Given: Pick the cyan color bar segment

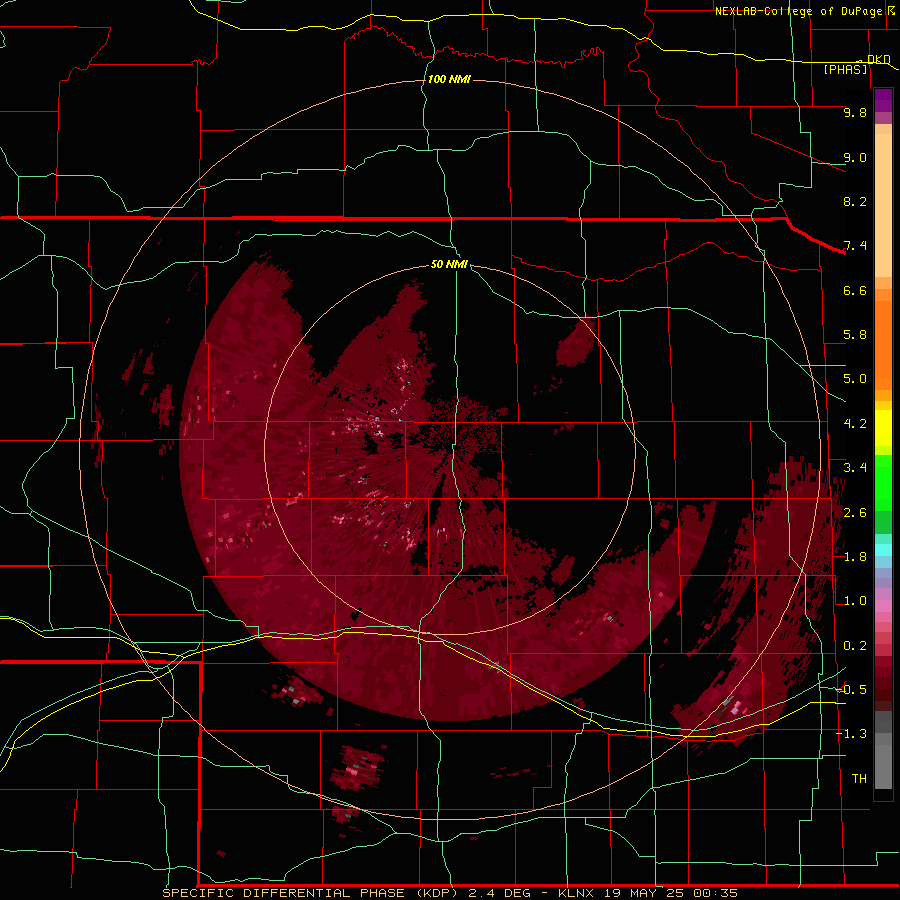Looking at the screenshot, I should [883, 550].
